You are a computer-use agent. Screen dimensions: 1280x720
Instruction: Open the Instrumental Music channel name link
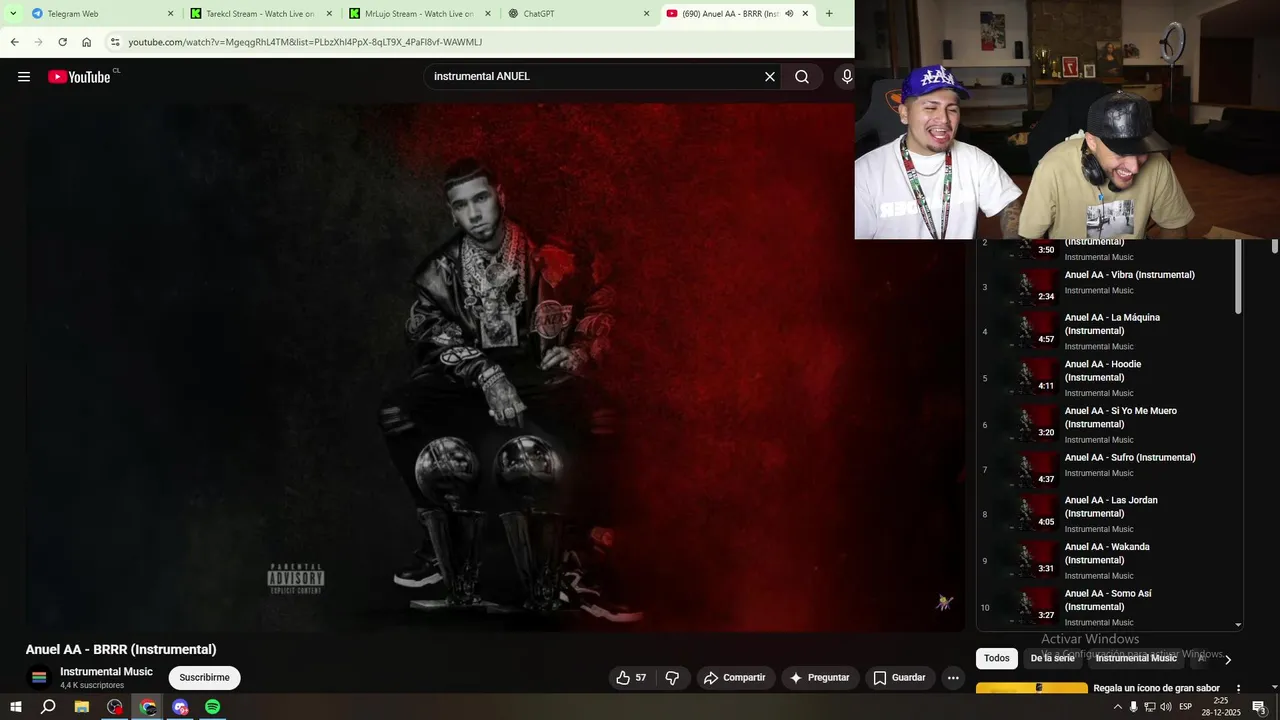[x=106, y=672]
